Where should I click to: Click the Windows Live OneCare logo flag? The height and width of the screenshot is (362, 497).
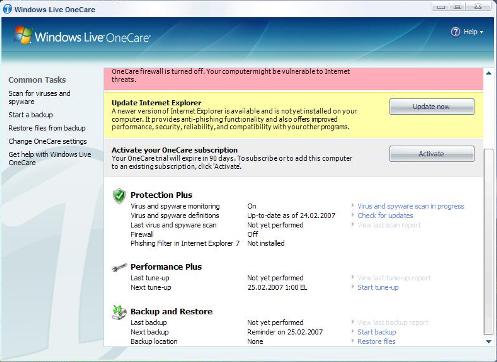pyautogui.click(x=23, y=35)
